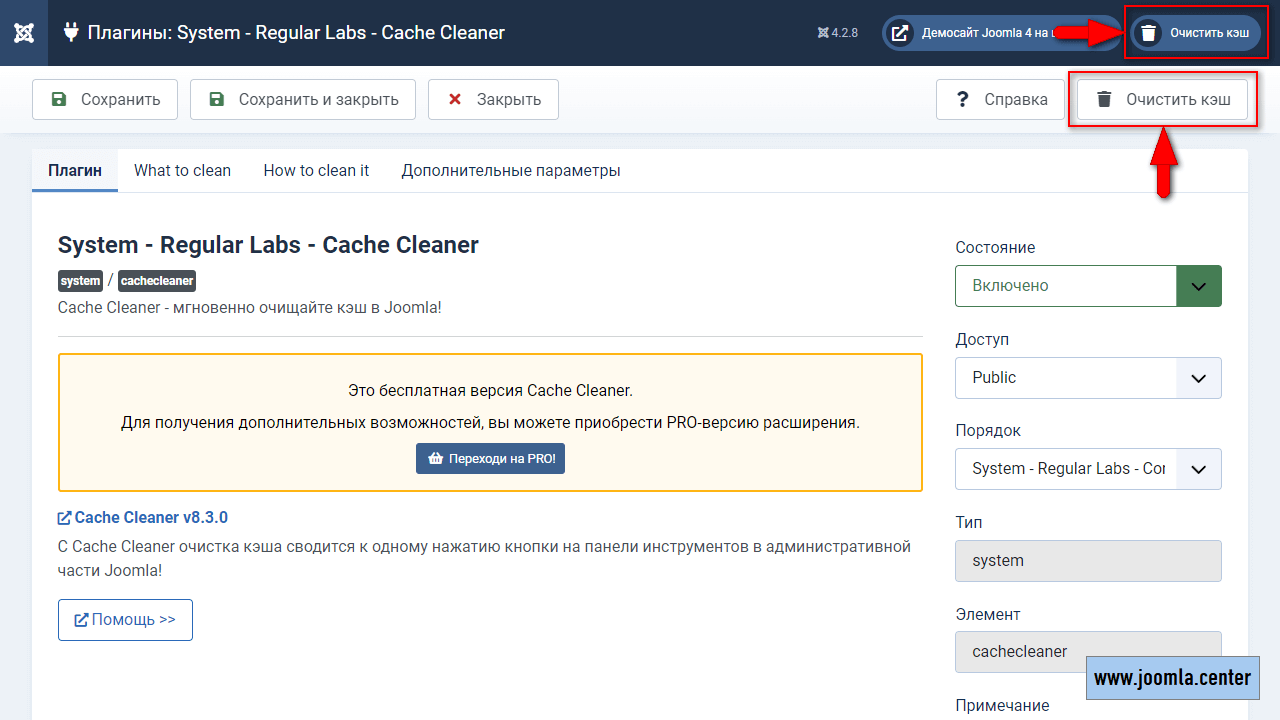Switch to How to clean it tab
Viewport: 1280px width, 720px height.
click(316, 171)
